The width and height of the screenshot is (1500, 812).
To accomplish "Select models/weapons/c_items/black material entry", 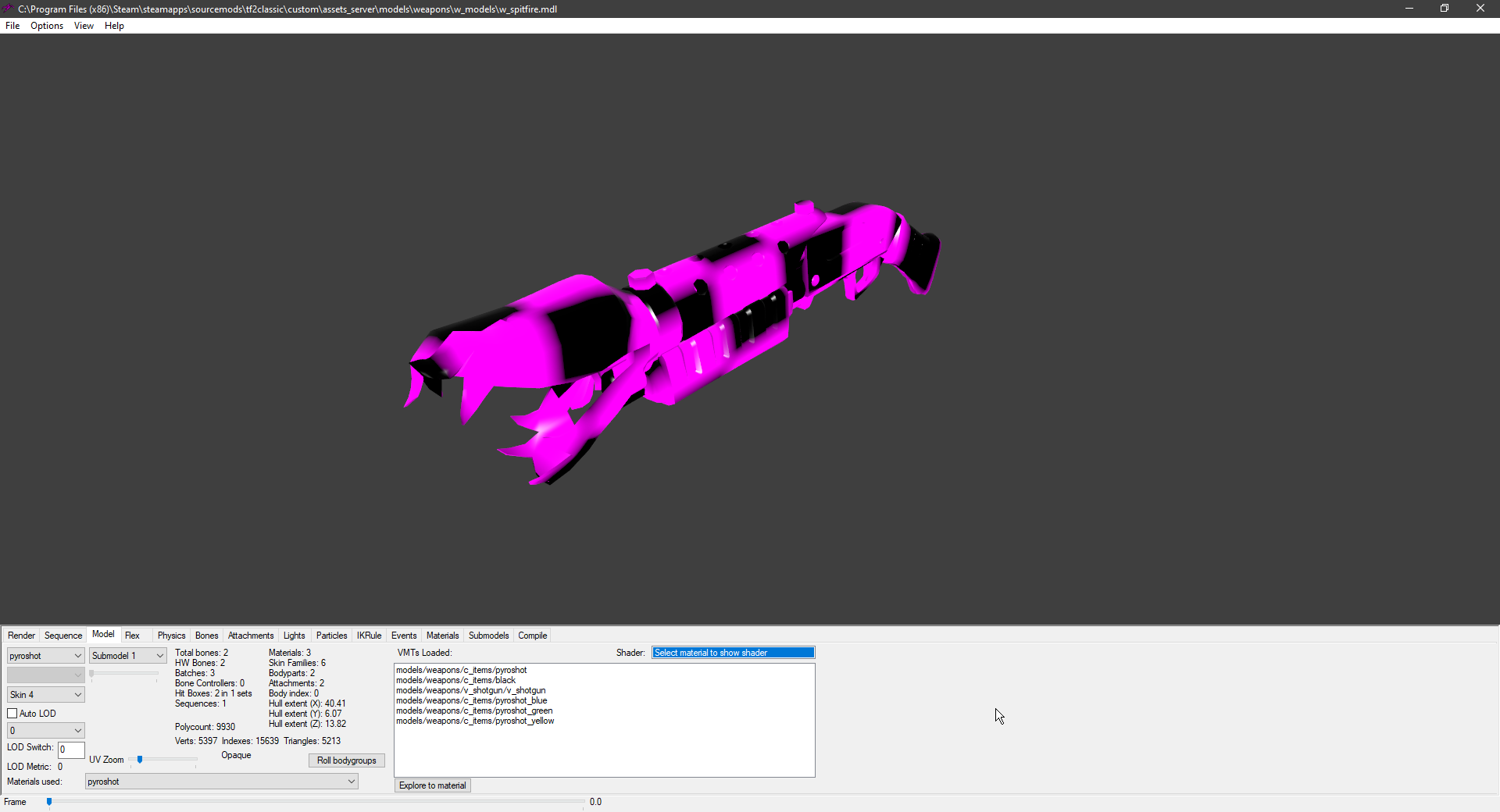I will tap(455, 680).
